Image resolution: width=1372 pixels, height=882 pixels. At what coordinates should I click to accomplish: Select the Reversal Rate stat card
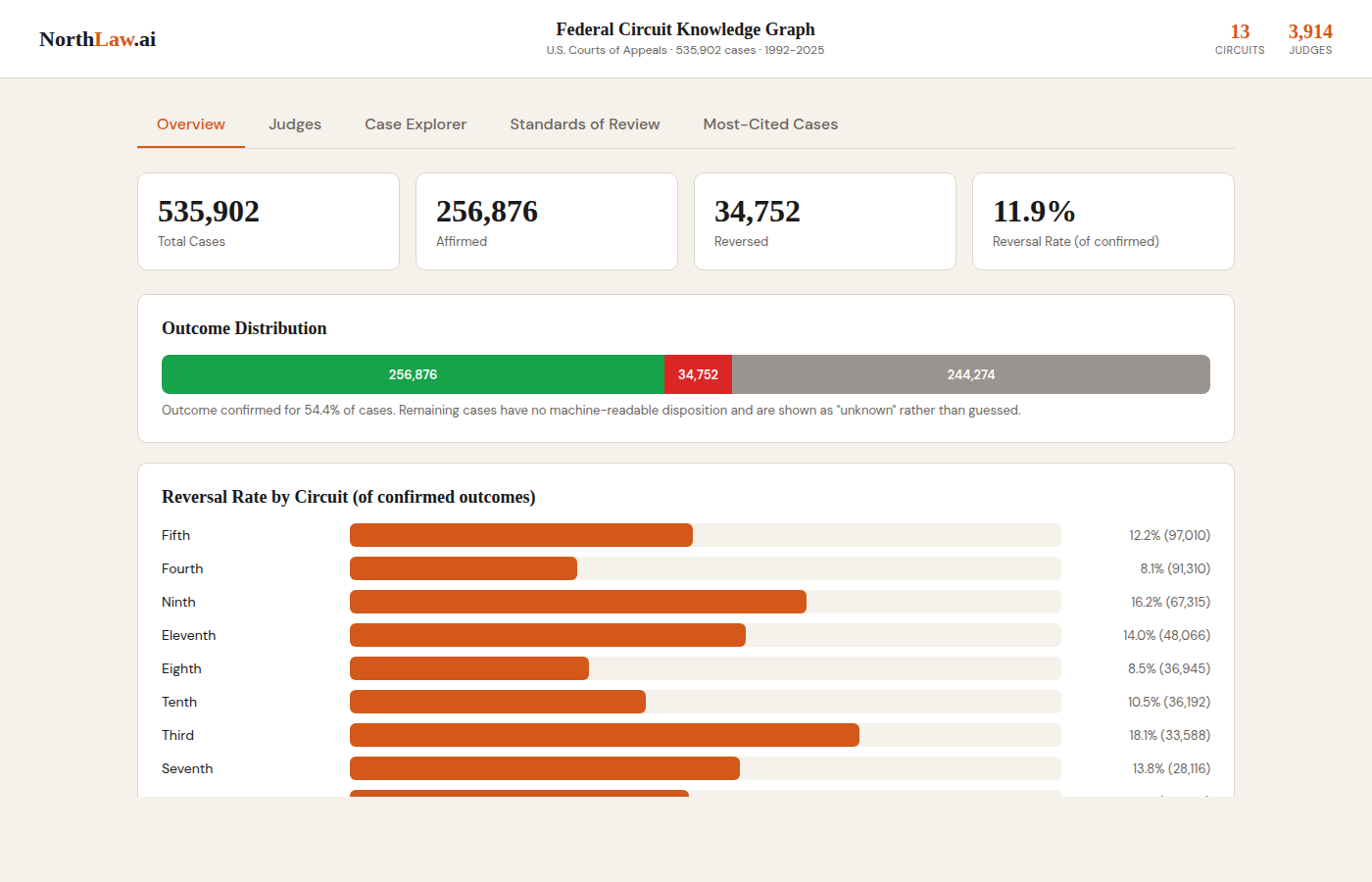click(x=1103, y=221)
